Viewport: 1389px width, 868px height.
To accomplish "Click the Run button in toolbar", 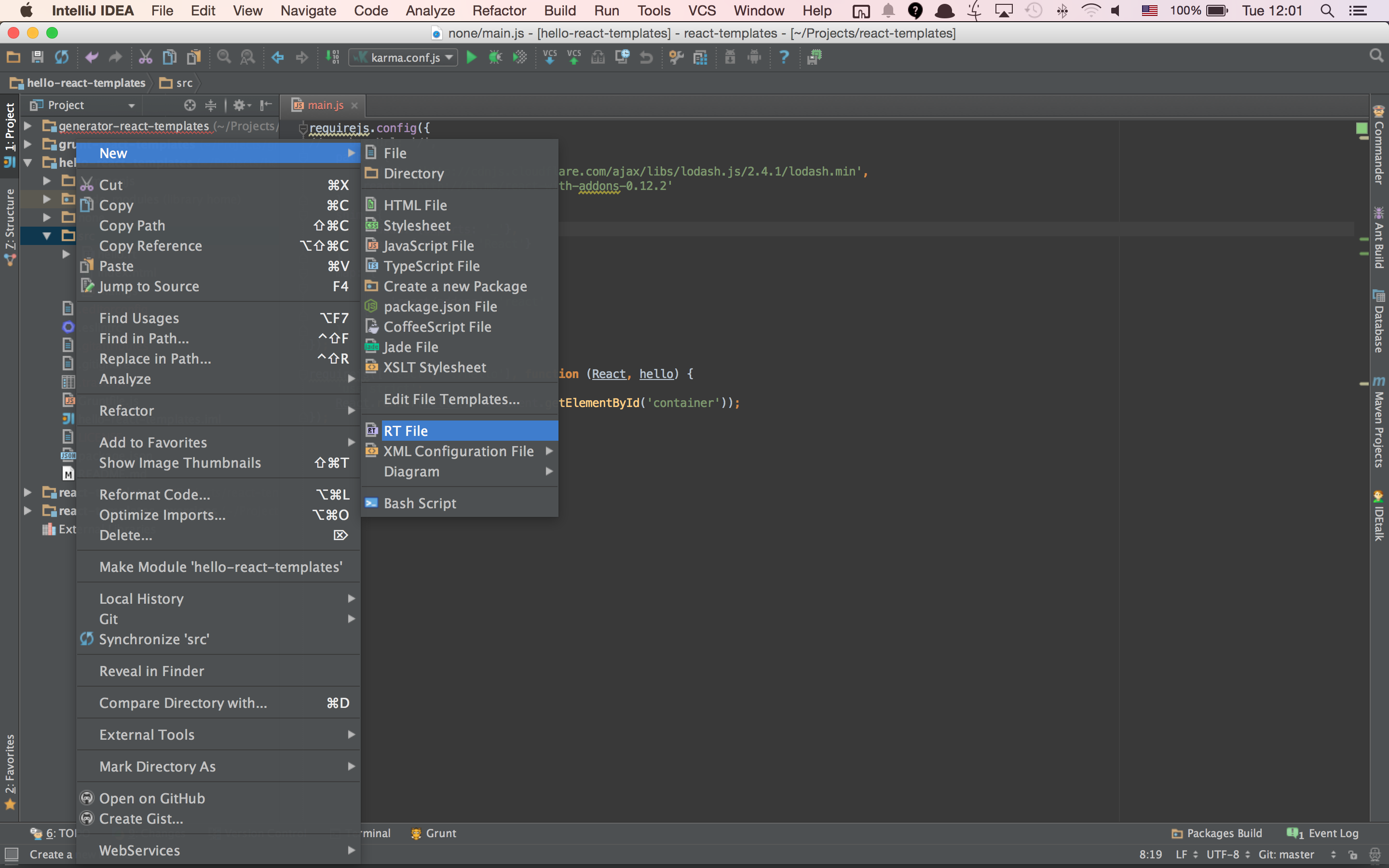I will pos(471,57).
